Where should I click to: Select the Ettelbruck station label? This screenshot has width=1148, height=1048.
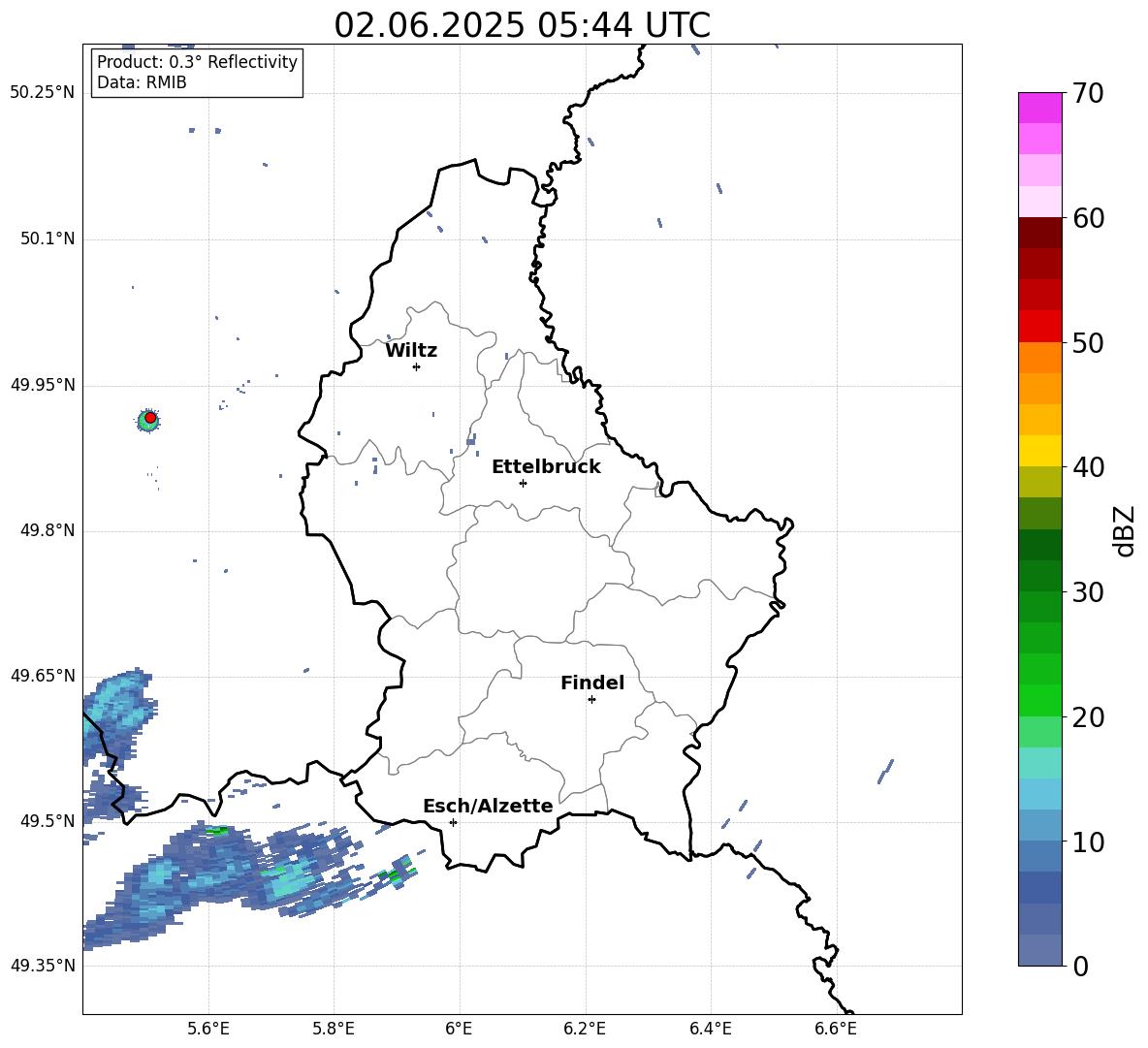click(546, 466)
